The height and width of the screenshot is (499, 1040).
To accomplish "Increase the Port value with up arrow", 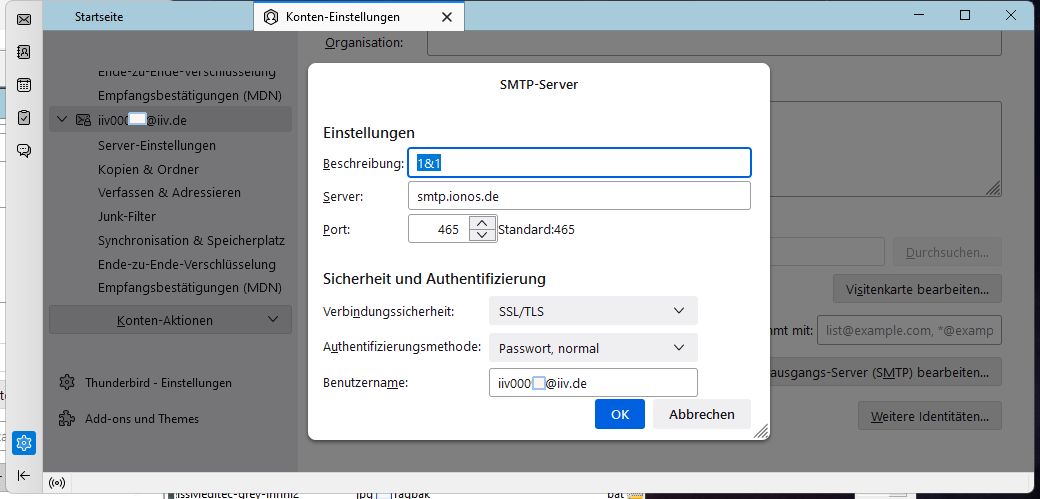I will point(482,223).
